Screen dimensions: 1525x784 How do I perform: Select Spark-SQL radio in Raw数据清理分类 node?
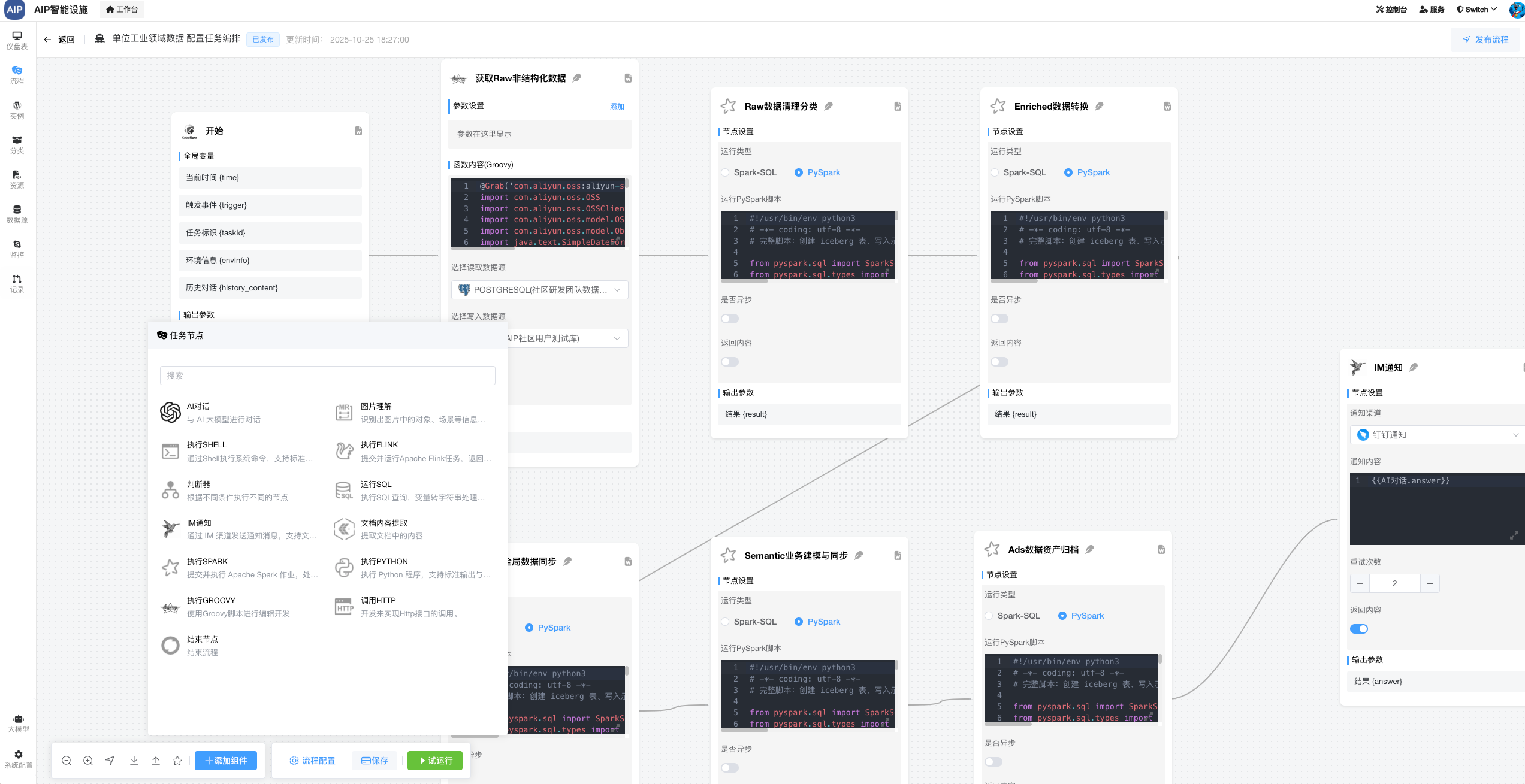pyautogui.click(x=726, y=172)
